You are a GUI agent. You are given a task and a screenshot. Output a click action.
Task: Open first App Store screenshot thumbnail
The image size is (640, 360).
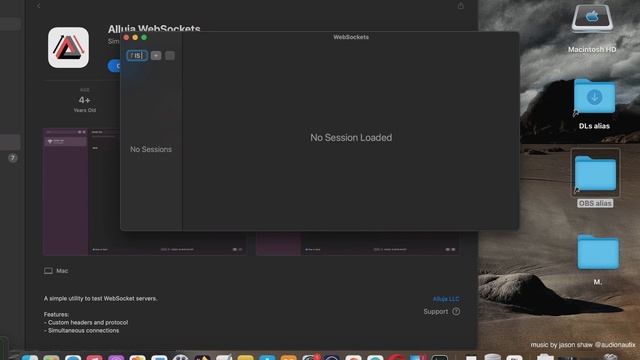click(x=82, y=192)
